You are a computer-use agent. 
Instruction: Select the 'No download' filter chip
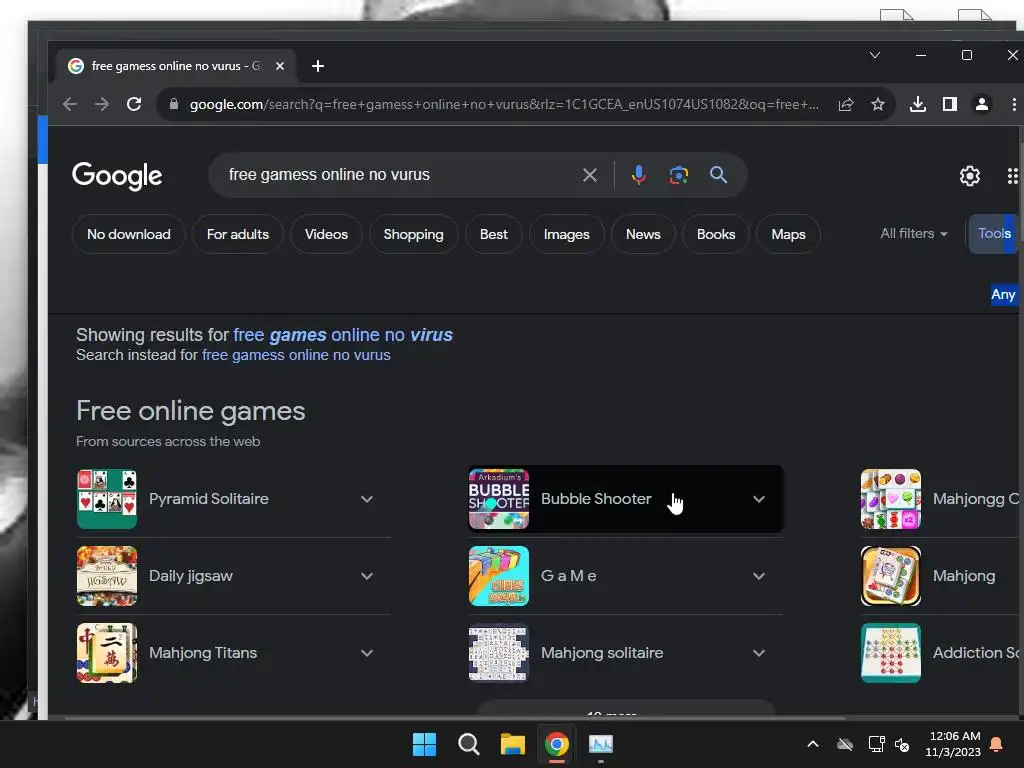click(x=129, y=234)
